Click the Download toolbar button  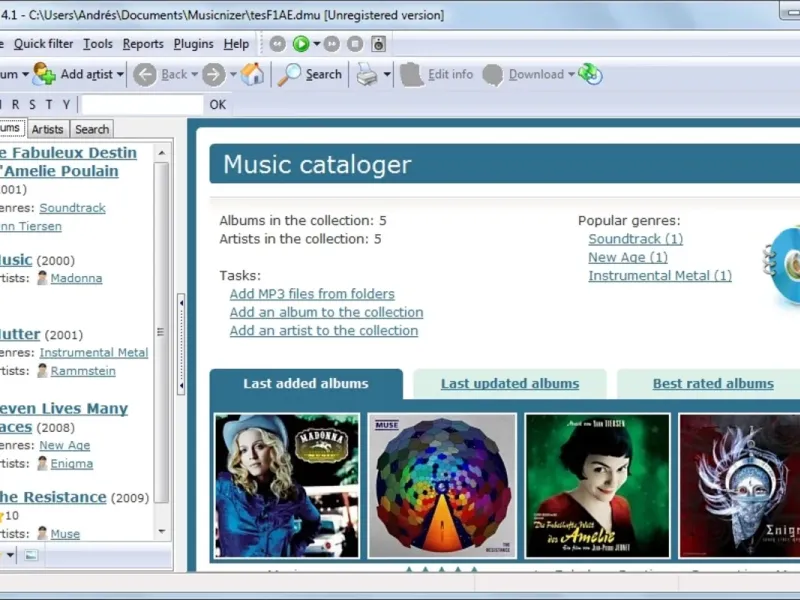point(523,74)
